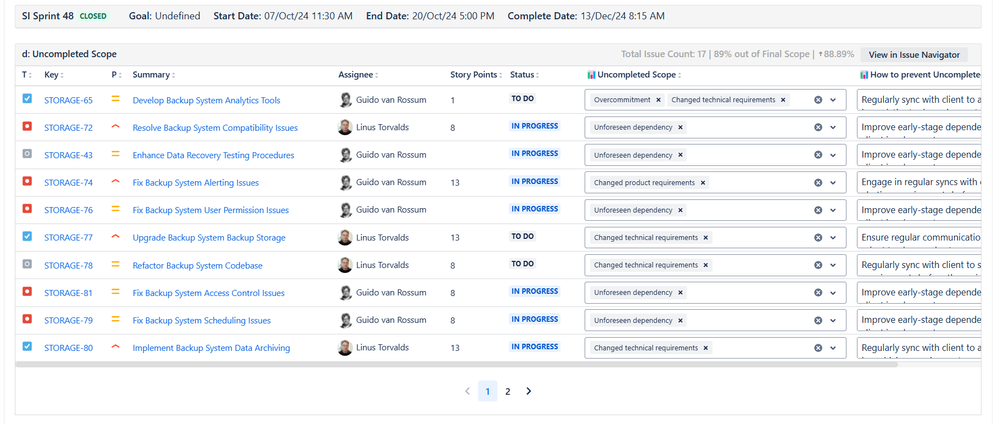The height and width of the screenshot is (424, 998).
Task: Click high priority icon for STORAGE-72
Action: [115, 127]
